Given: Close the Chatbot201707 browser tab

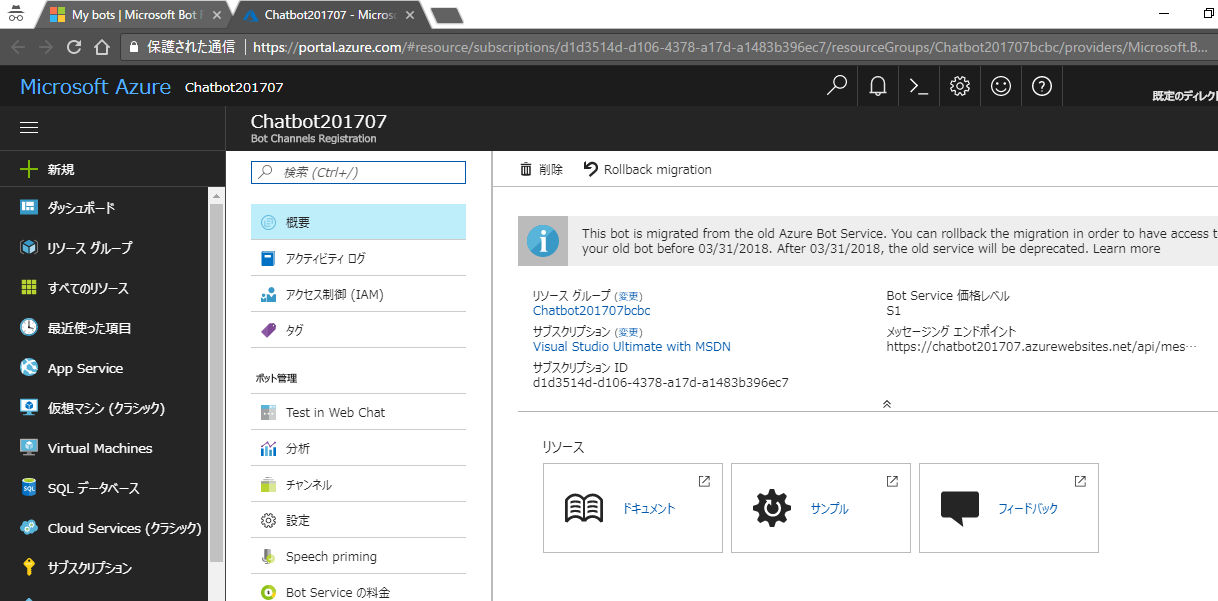Looking at the screenshot, I should (x=410, y=15).
